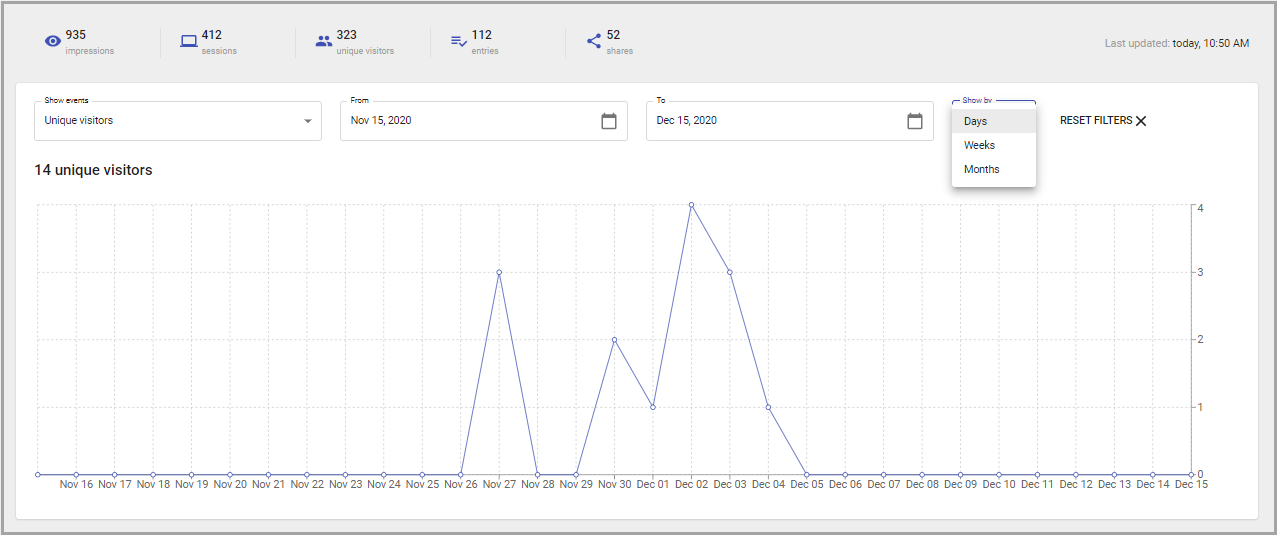Click the Nov 30 data point on chart
Image resolution: width=1277 pixels, height=535 pixels.
[x=614, y=340]
